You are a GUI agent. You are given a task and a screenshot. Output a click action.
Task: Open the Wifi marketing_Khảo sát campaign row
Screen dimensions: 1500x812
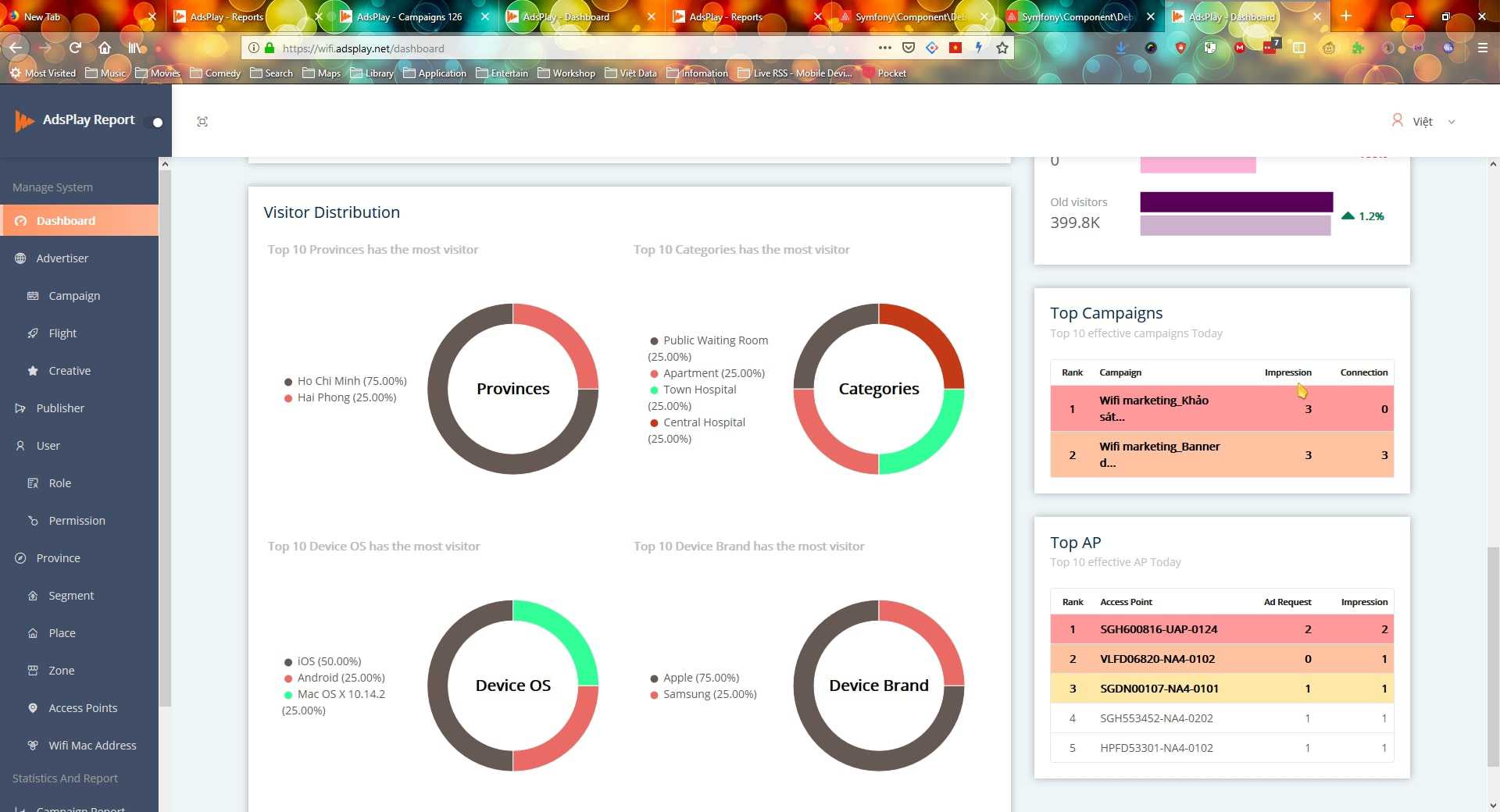1153,408
